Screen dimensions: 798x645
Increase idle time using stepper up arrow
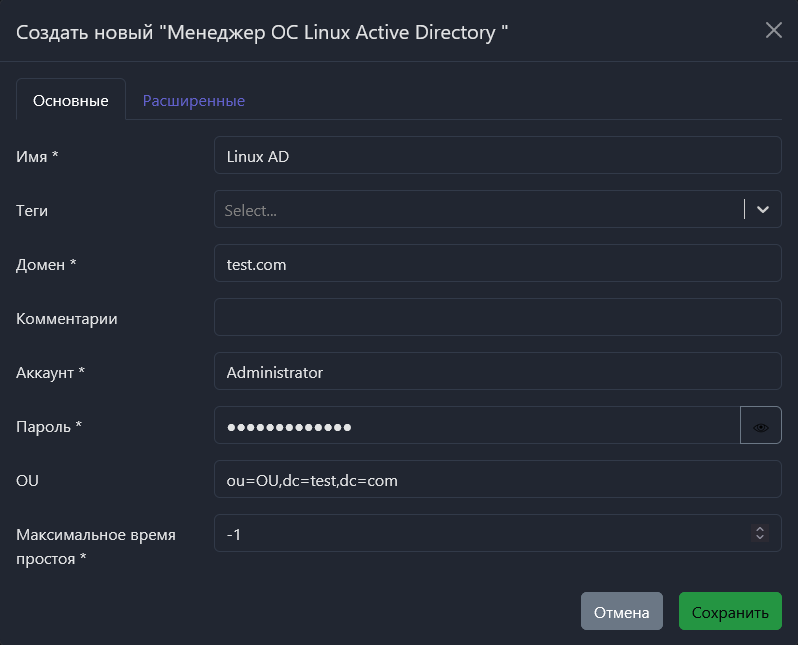(x=760, y=529)
